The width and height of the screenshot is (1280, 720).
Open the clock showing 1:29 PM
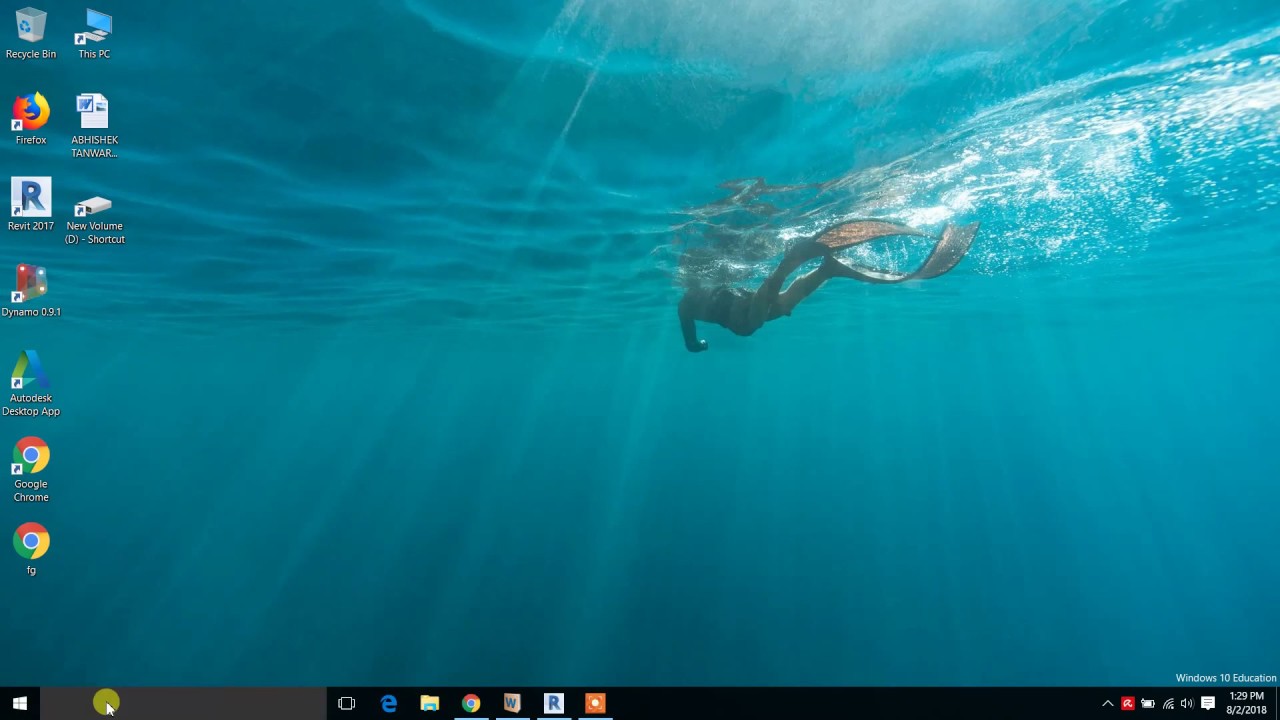(x=1246, y=703)
